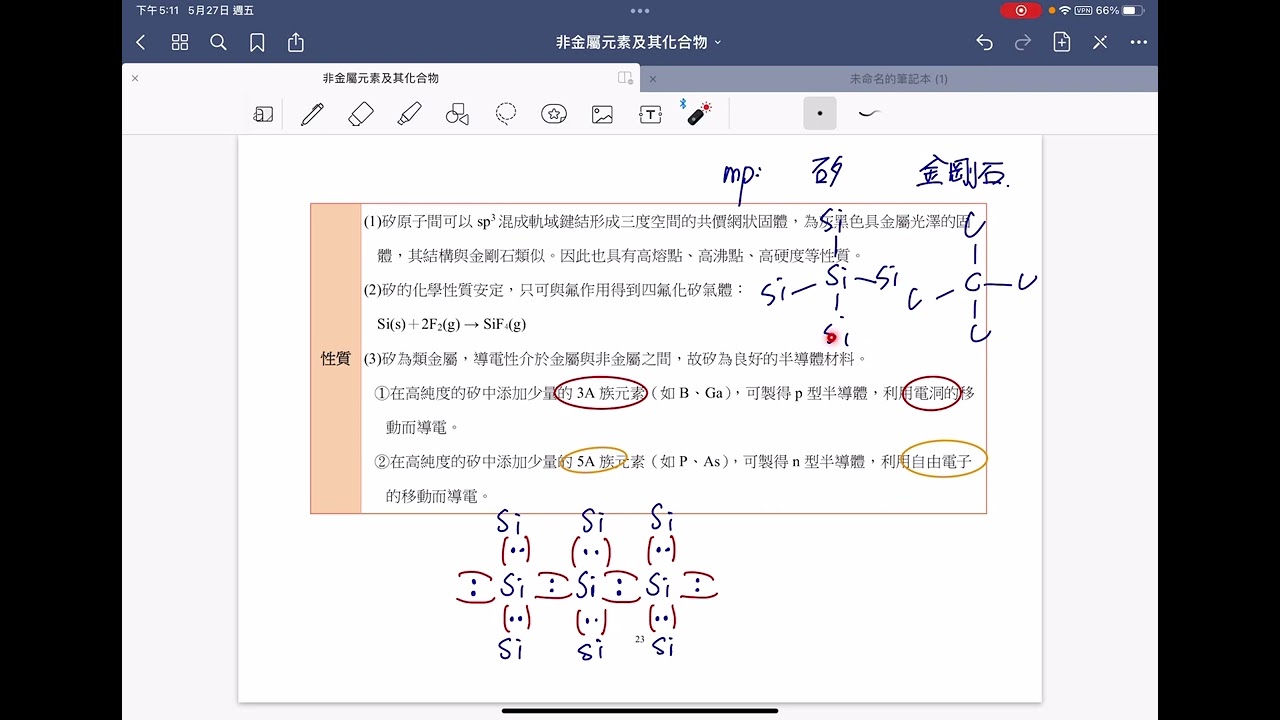Select the Pen tool
This screenshot has height=720, width=1280.
(312, 114)
